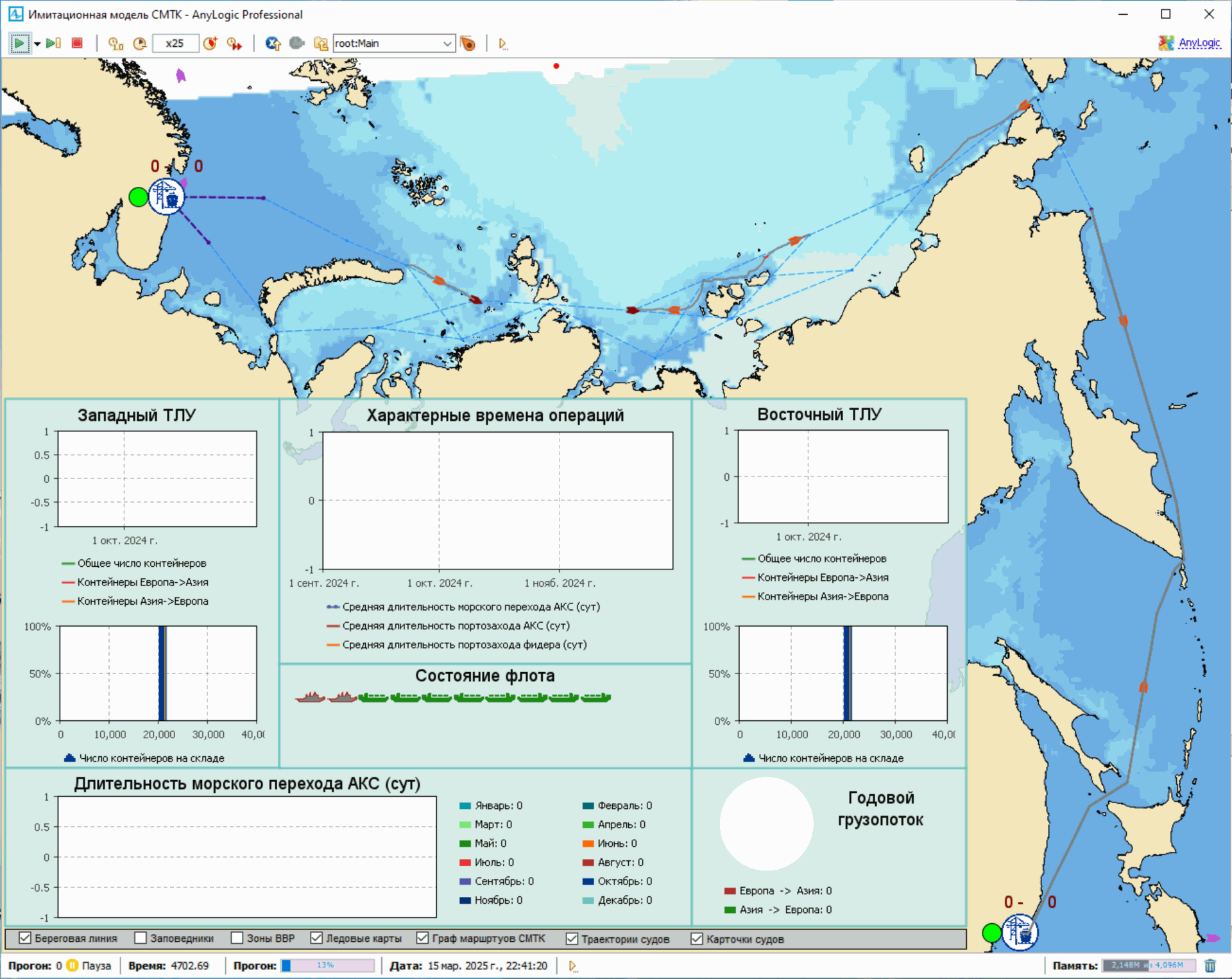This screenshot has height=979, width=1232.
Task: Click the Step forward simulation icon
Action: (x=54, y=43)
